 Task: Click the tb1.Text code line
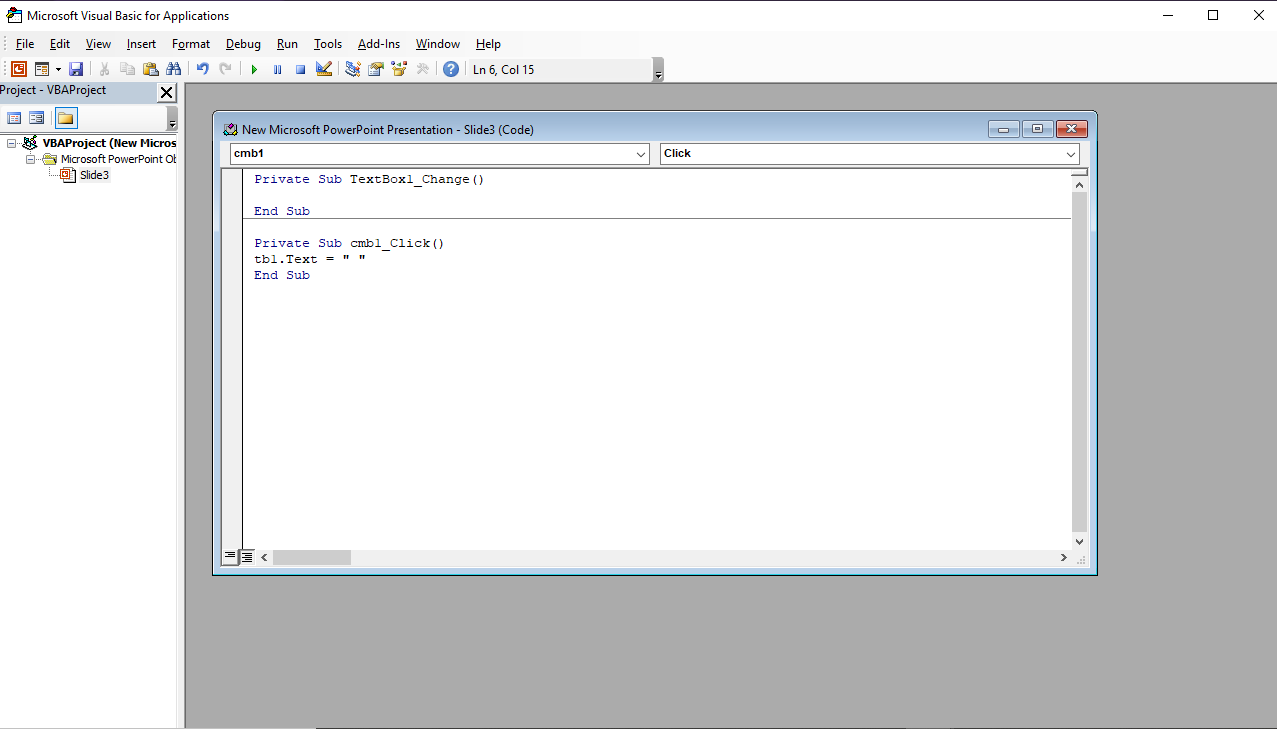(310, 259)
